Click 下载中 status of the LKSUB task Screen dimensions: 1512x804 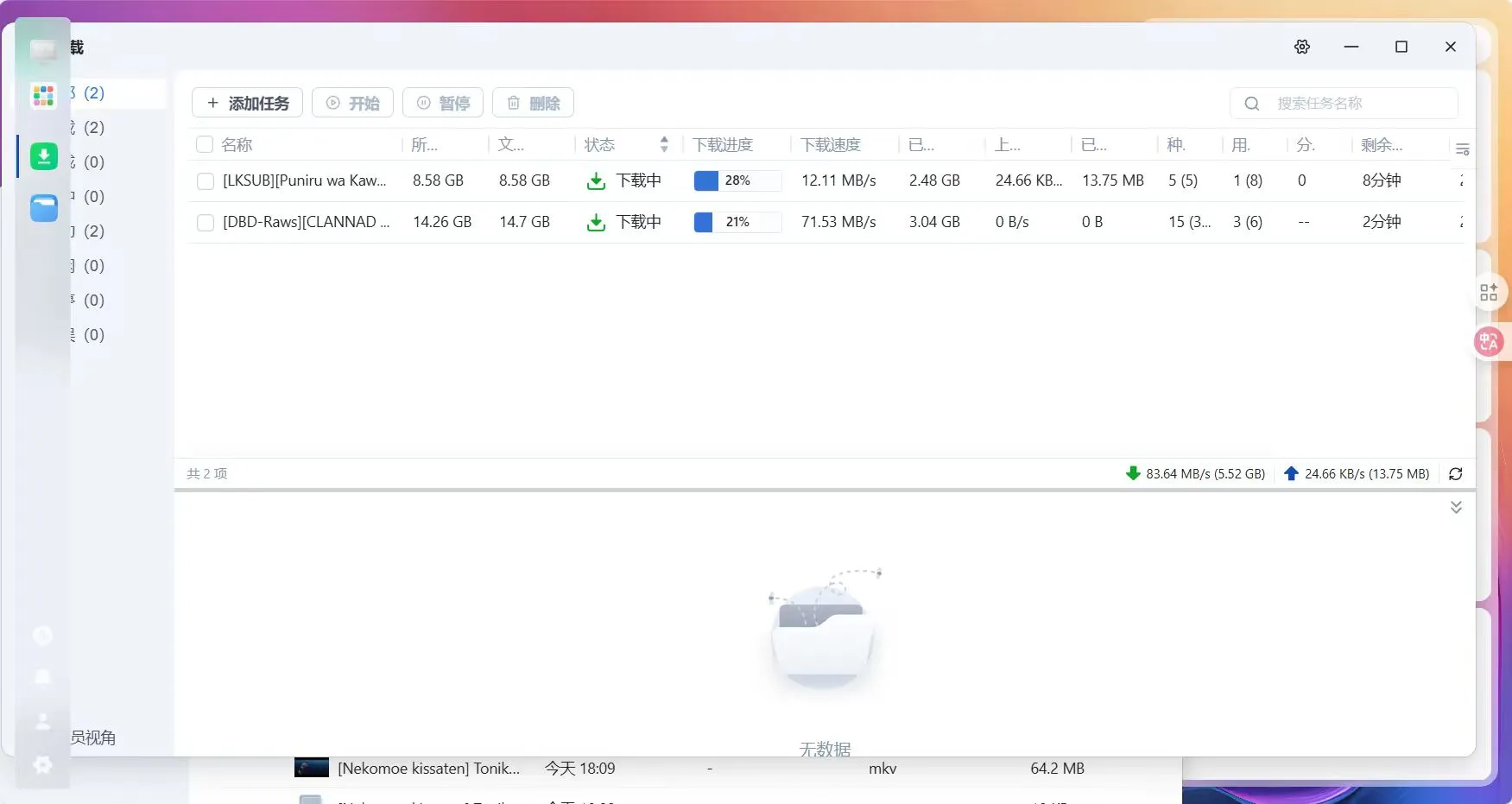[x=638, y=180]
